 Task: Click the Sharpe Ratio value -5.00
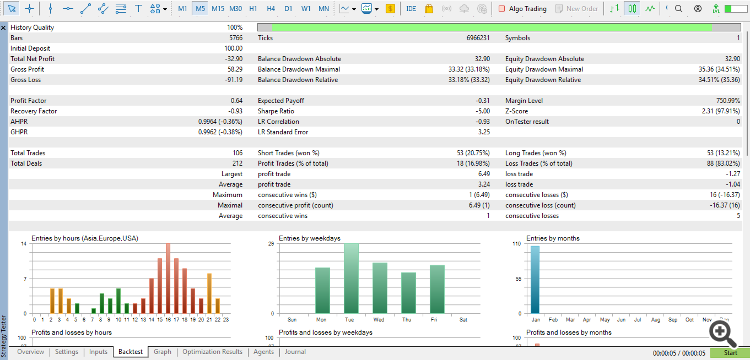coord(482,111)
